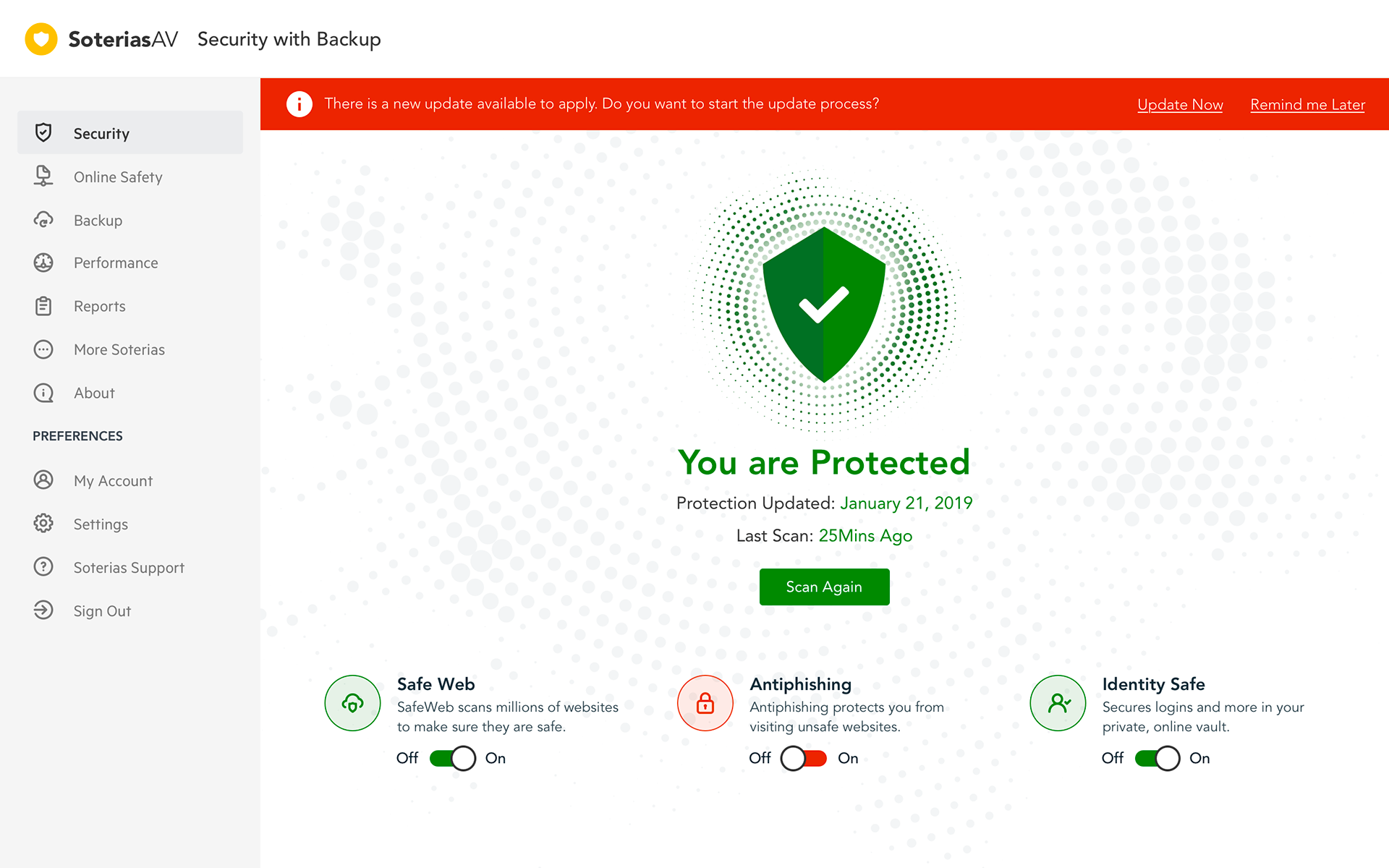Click the Sign Out arrow icon
The width and height of the screenshot is (1389, 868).
tap(43, 610)
